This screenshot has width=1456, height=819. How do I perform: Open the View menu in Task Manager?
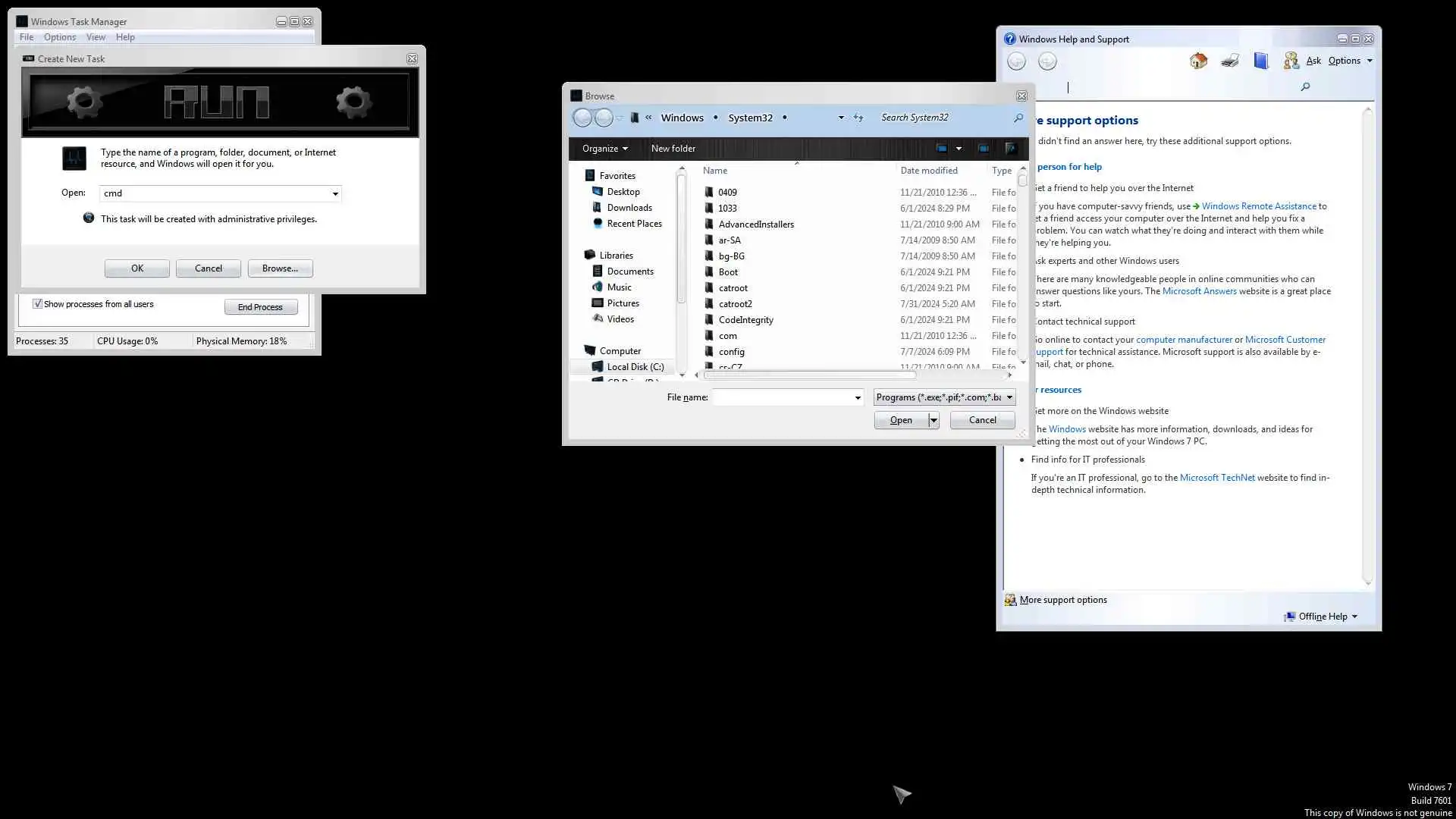point(96,37)
